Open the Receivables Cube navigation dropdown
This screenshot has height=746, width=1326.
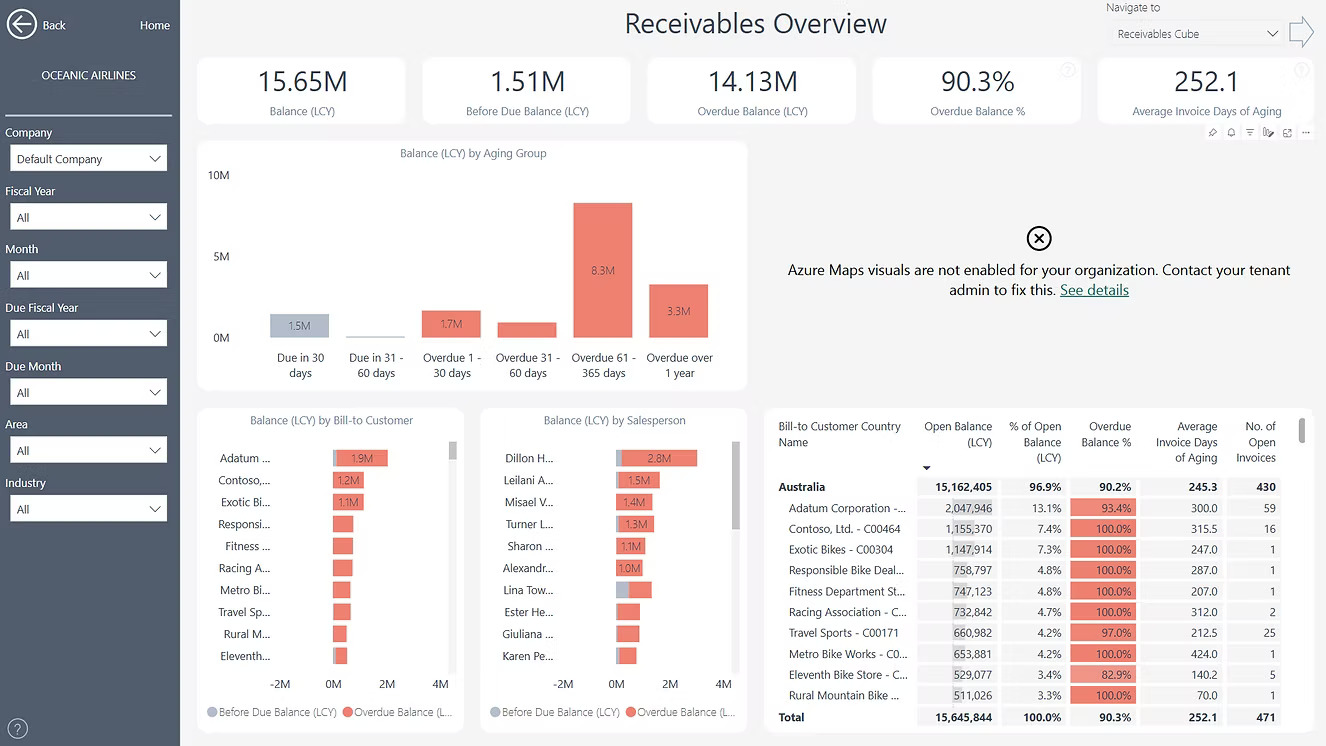[x=1195, y=33]
